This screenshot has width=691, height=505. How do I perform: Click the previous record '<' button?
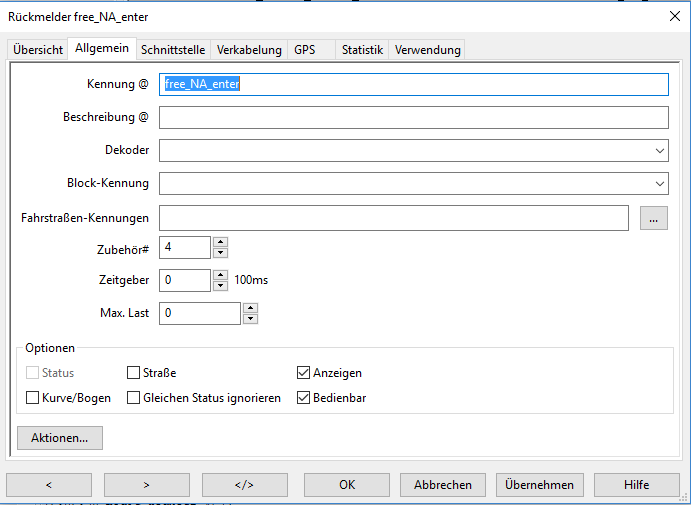[x=48, y=485]
